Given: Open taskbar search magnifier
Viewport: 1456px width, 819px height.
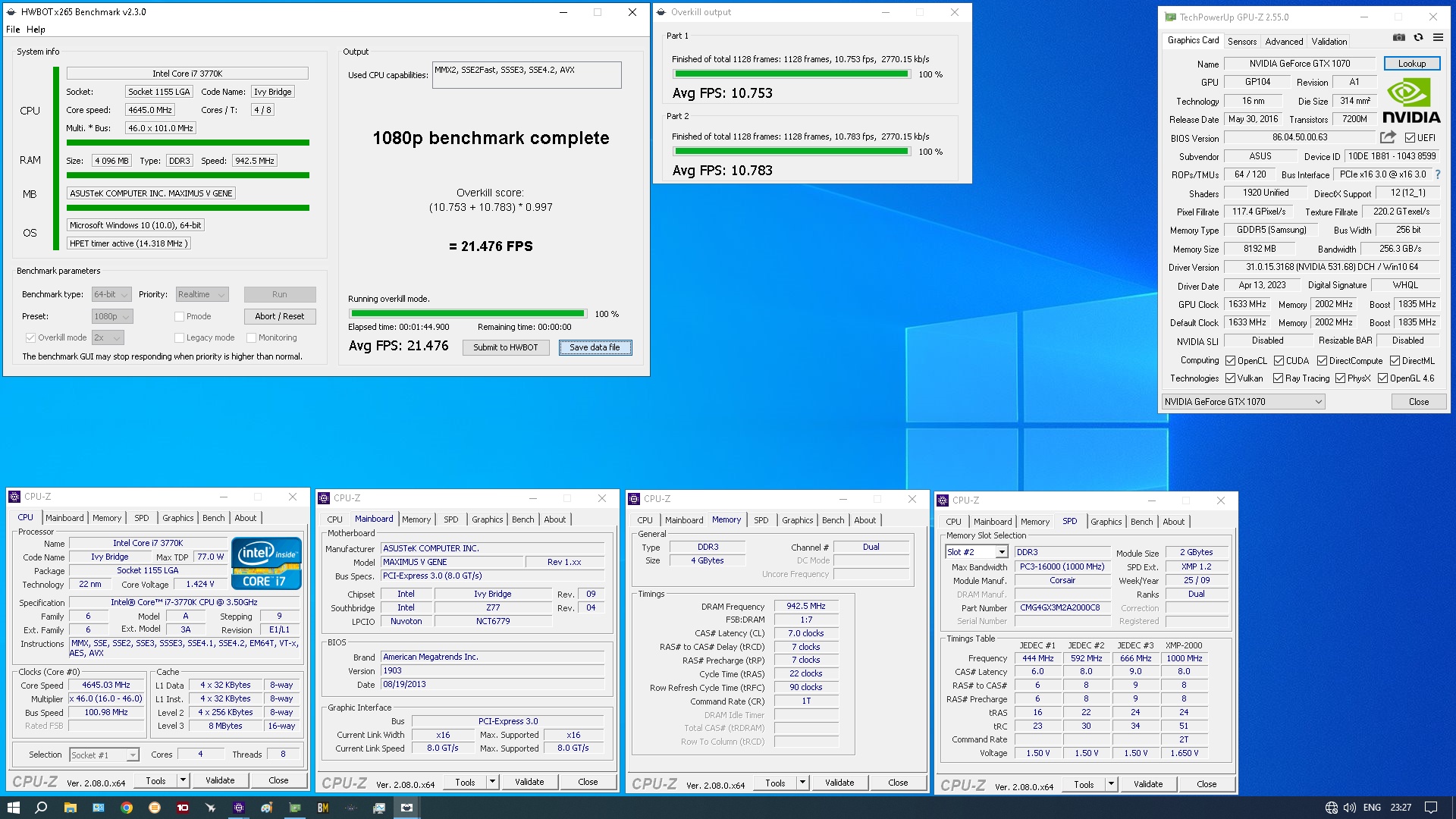Looking at the screenshot, I should coord(41,808).
